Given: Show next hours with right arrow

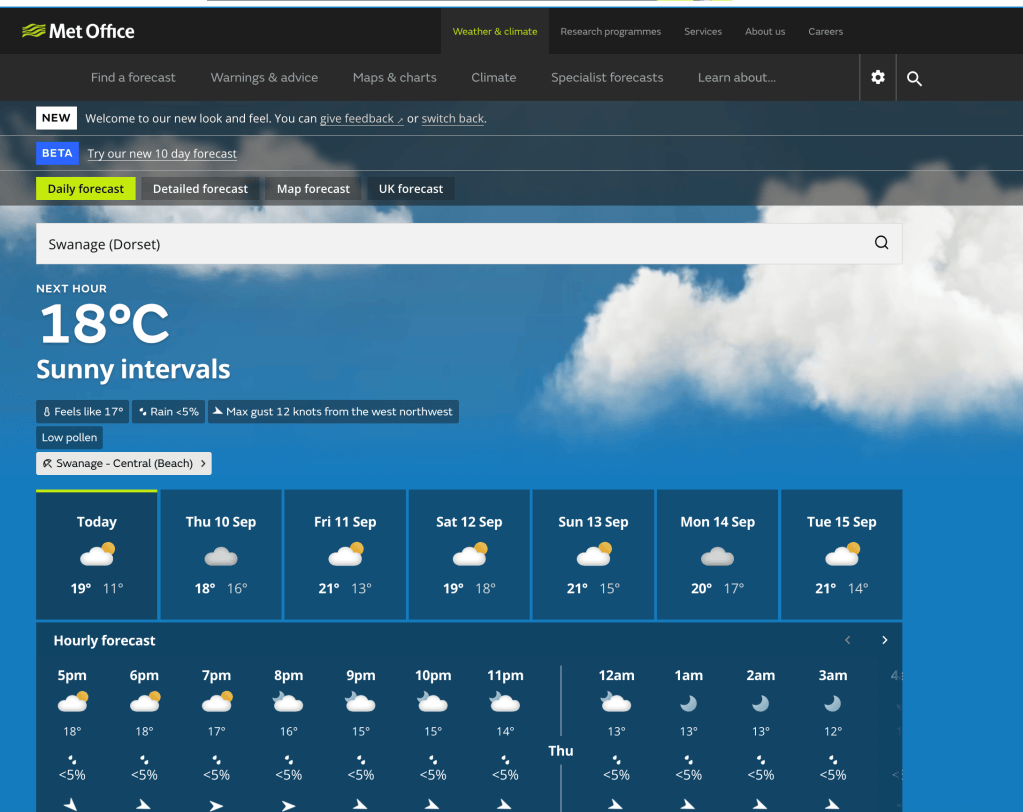Looking at the screenshot, I should coord(885,640).
